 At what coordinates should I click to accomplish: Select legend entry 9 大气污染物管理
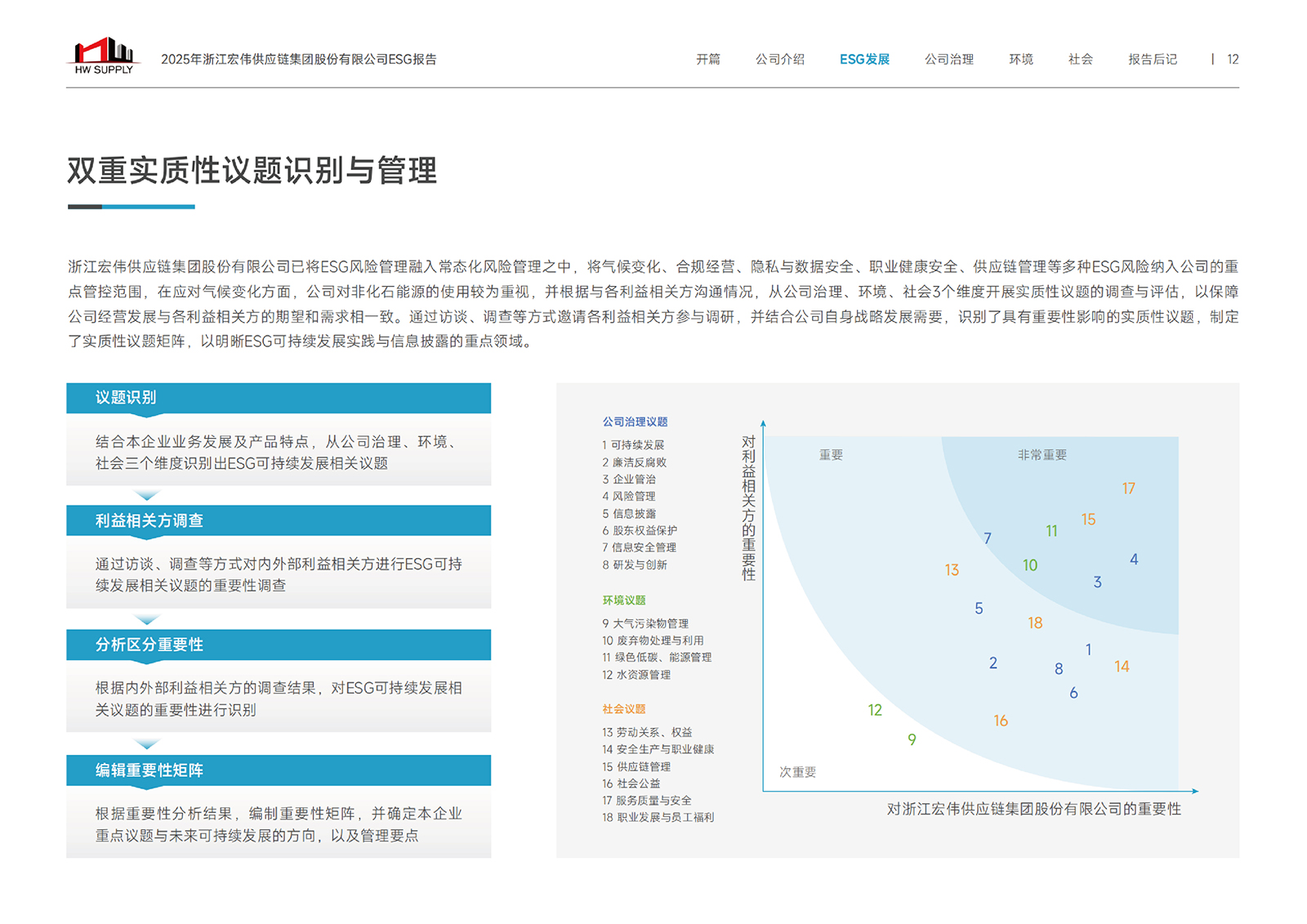click(x=645, y=623)
